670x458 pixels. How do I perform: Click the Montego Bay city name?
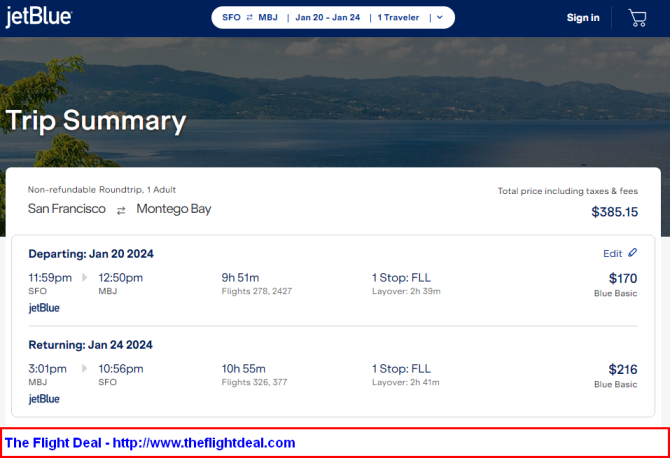[x=174, y=209]
